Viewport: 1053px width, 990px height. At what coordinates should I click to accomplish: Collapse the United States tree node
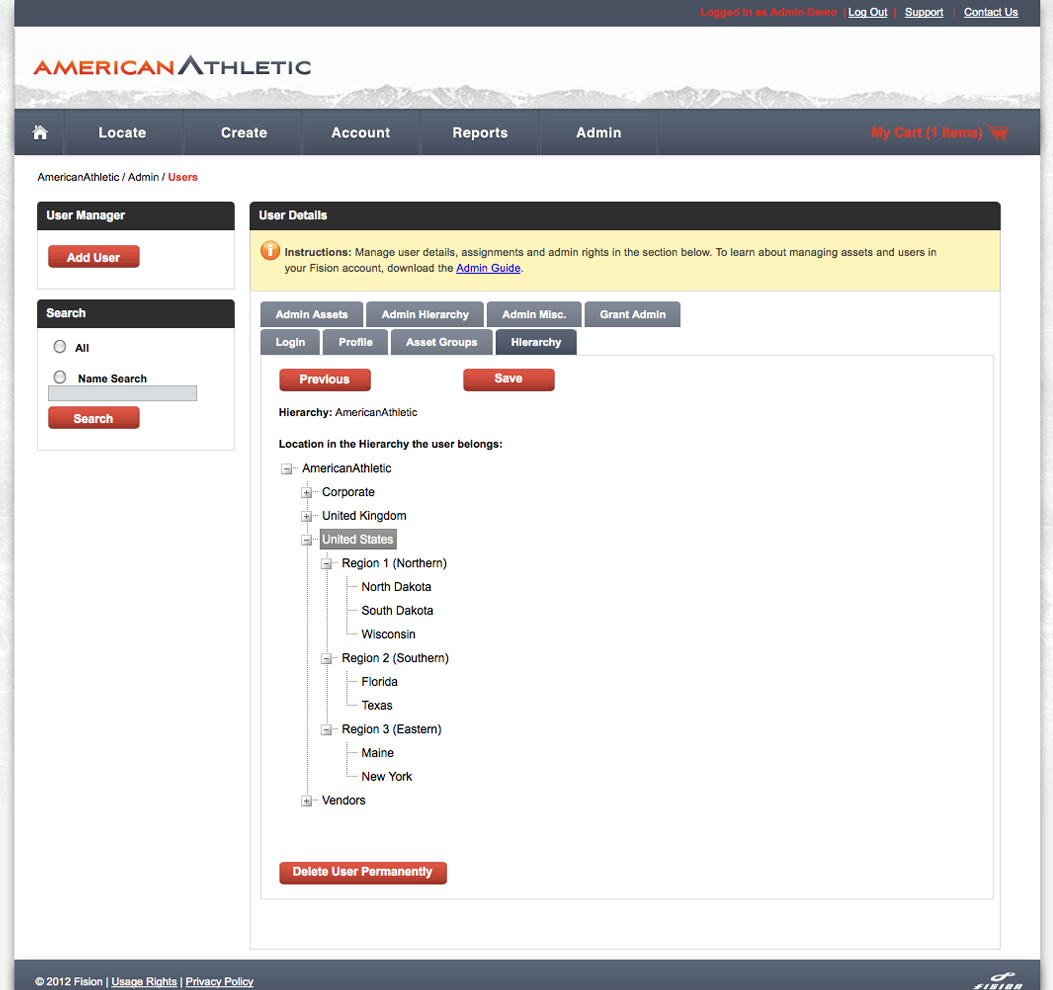pos(306,540)
